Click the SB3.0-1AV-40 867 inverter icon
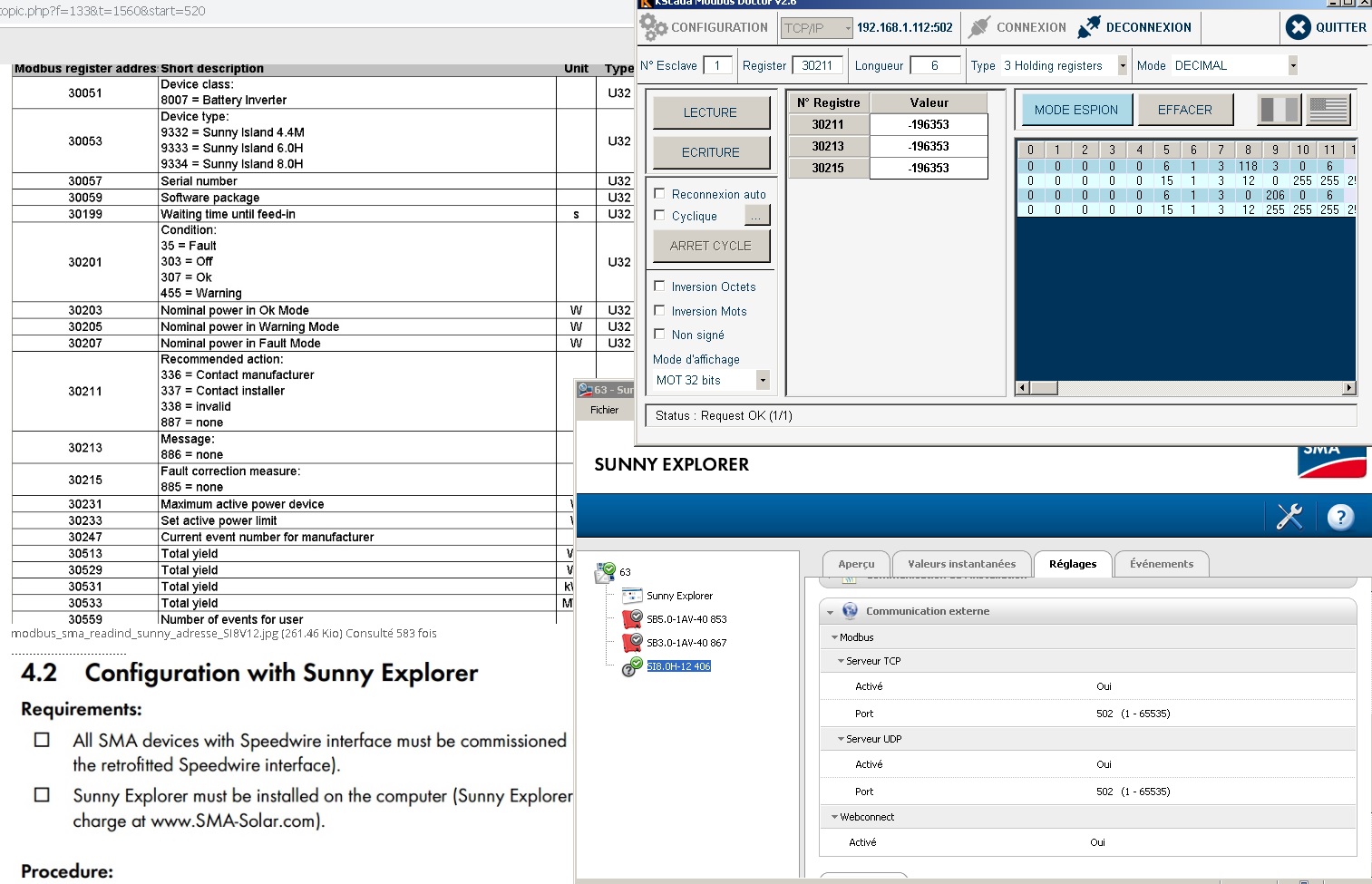Viewport: 1372px width, 884px height. 632,643
